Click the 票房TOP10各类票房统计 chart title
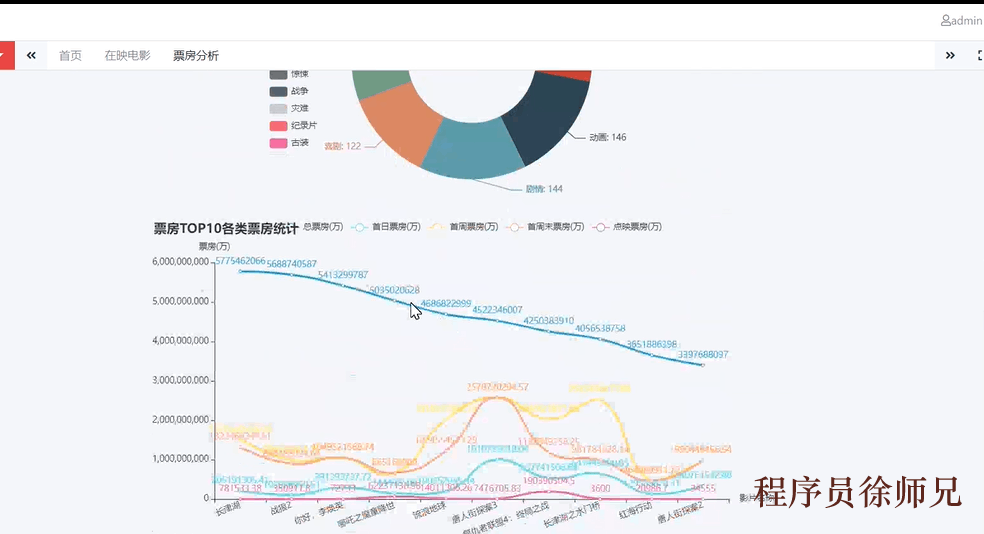Image resolution: width=984 pixels, height=534 pixels. [226, 228]
